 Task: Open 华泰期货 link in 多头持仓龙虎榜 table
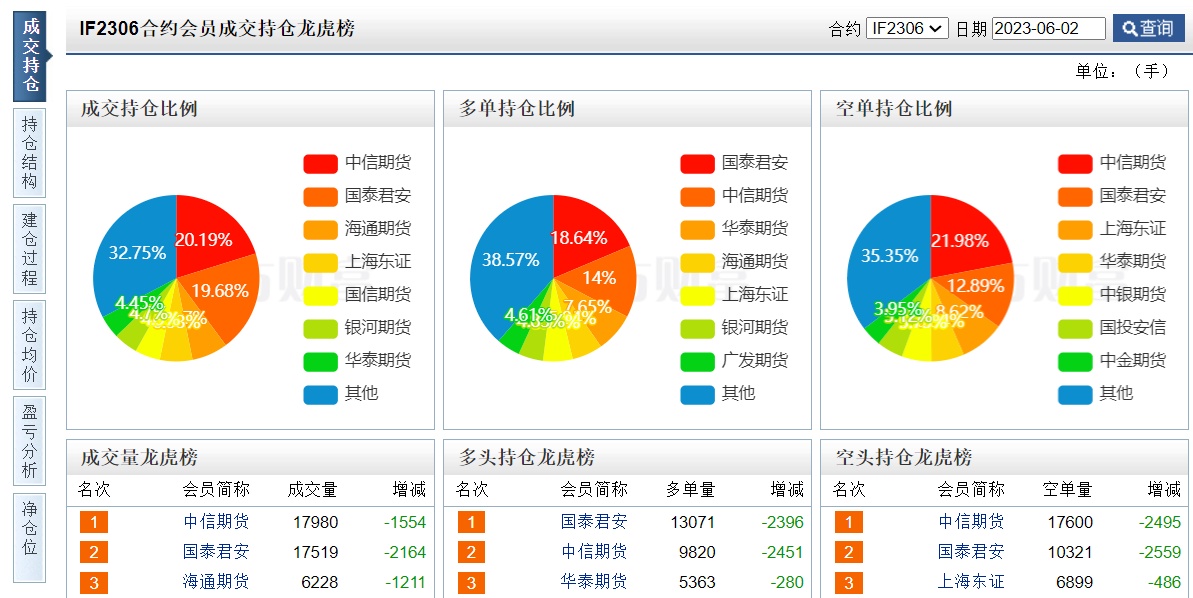tap(594, 582)
